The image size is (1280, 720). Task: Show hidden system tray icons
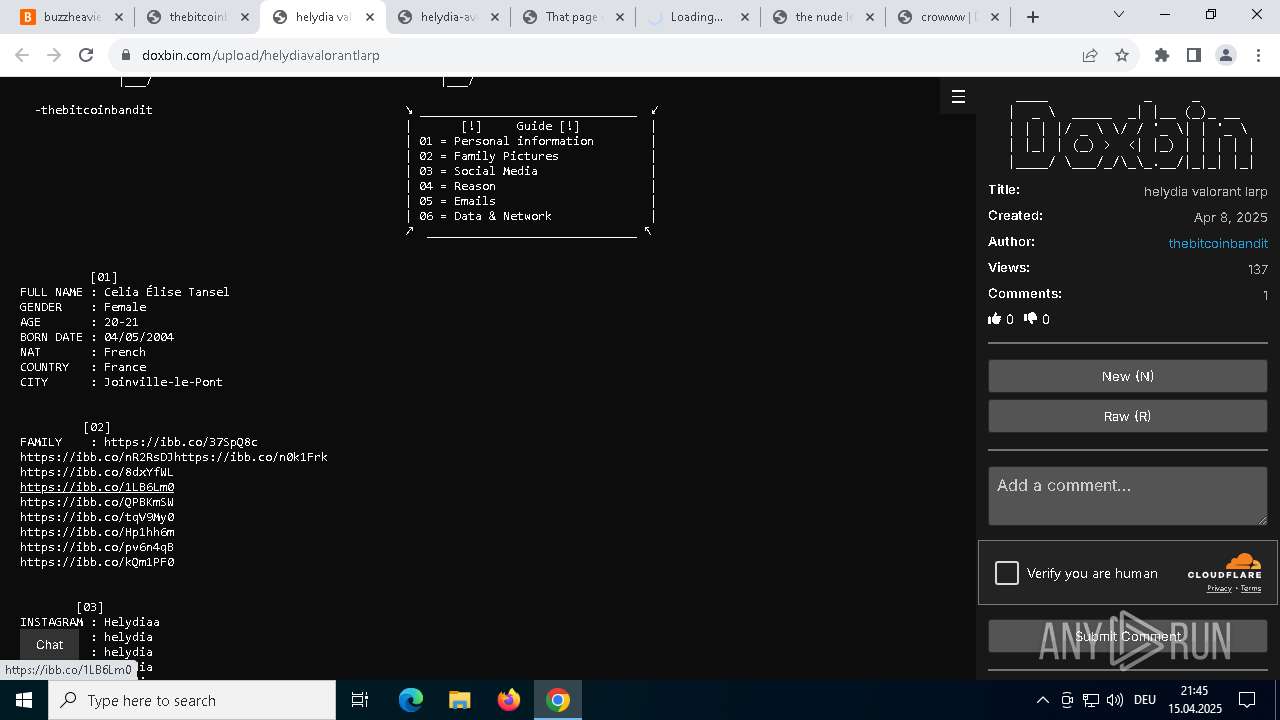(1042, 700)
